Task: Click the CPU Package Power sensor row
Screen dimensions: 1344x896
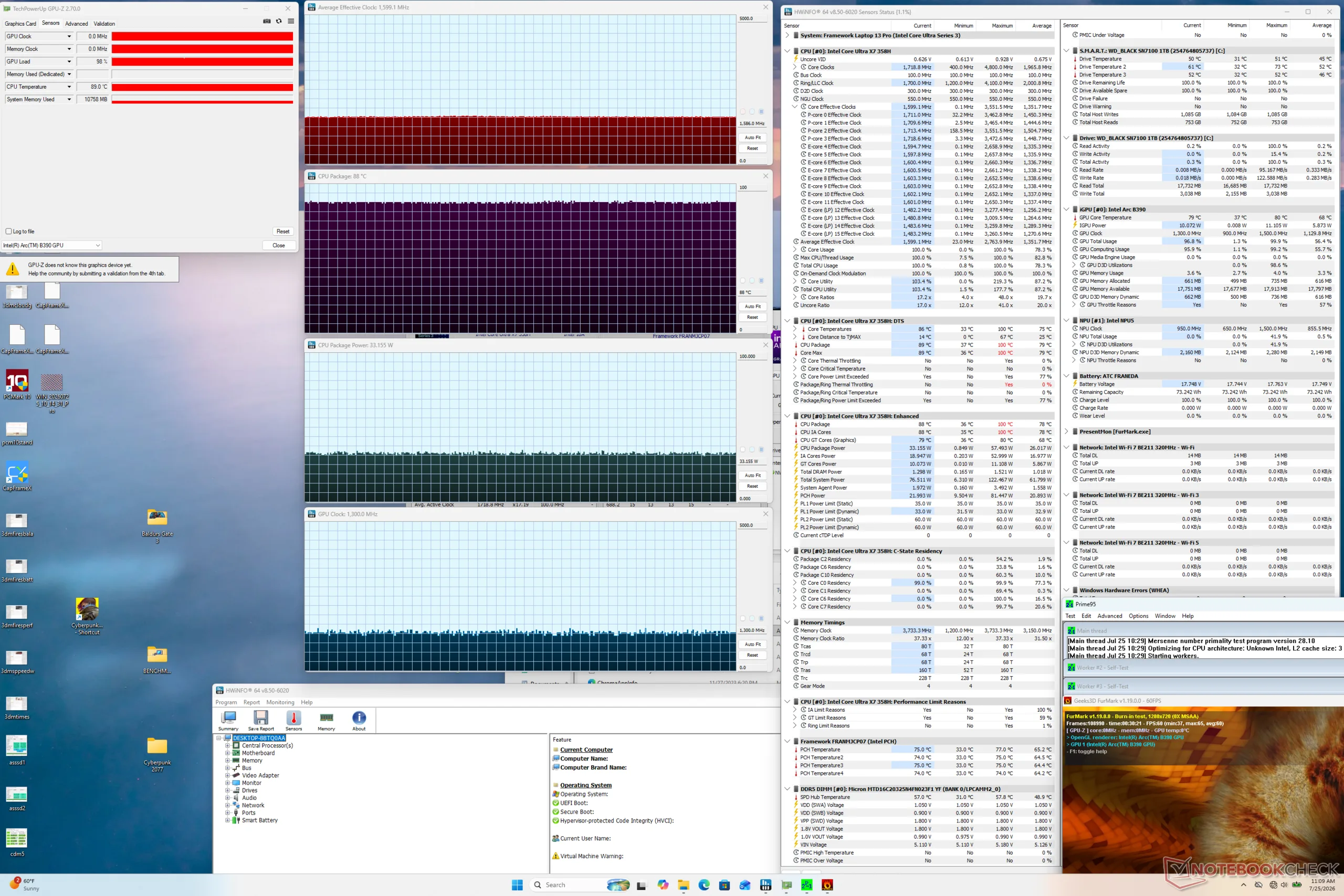Action: coord(923,448)
